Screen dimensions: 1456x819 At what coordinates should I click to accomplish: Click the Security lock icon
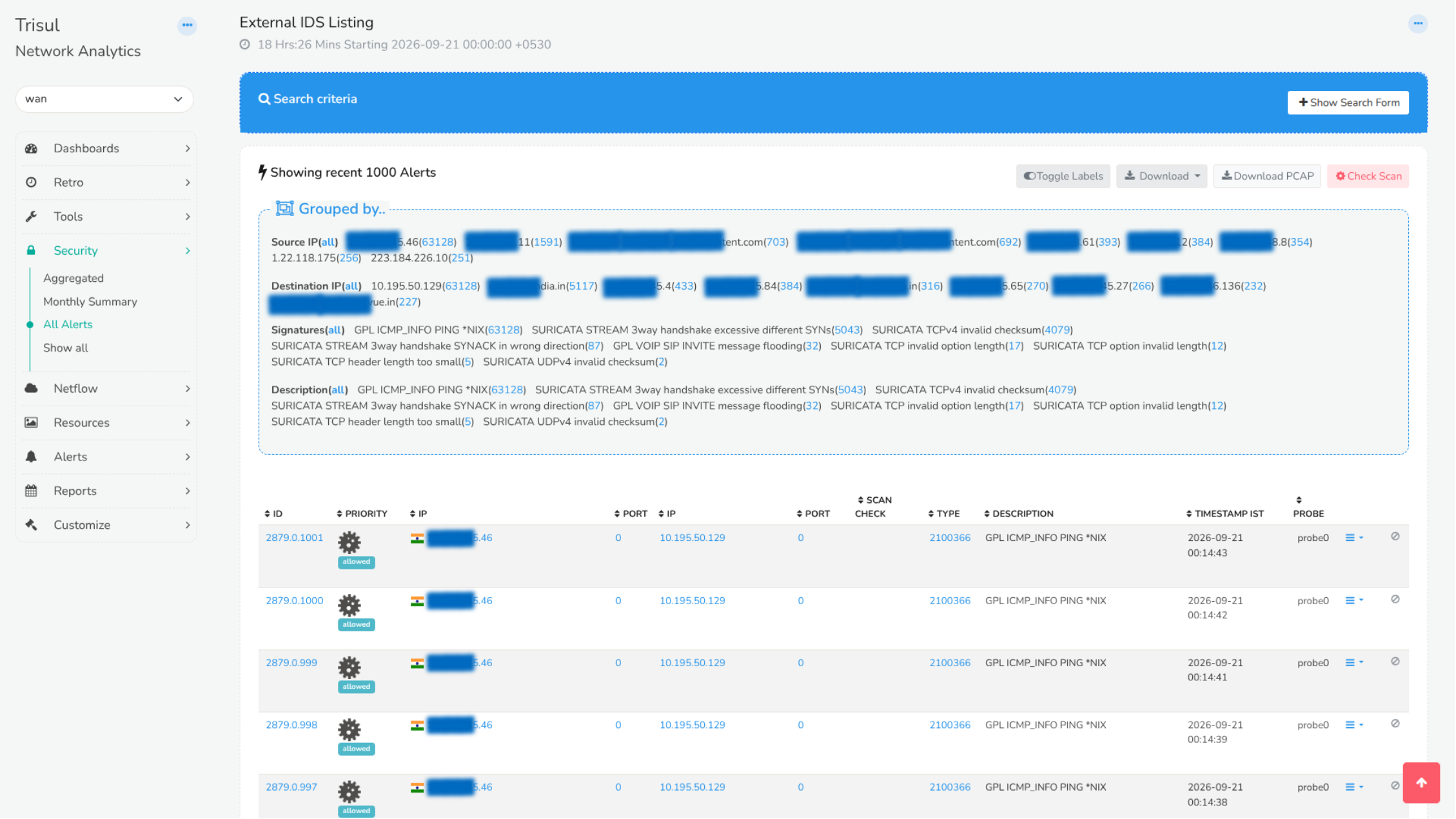tap(31, 250)
